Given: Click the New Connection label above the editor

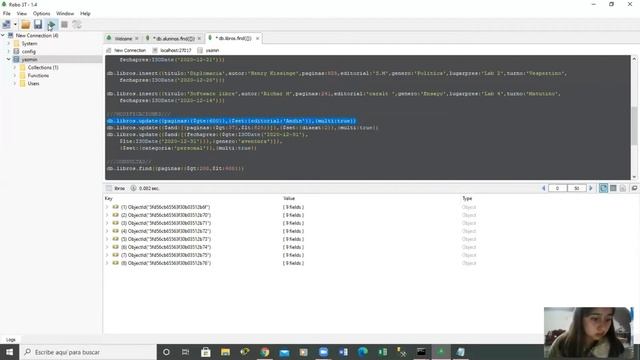Looking at the screenshot, I should tap(130, 50).
